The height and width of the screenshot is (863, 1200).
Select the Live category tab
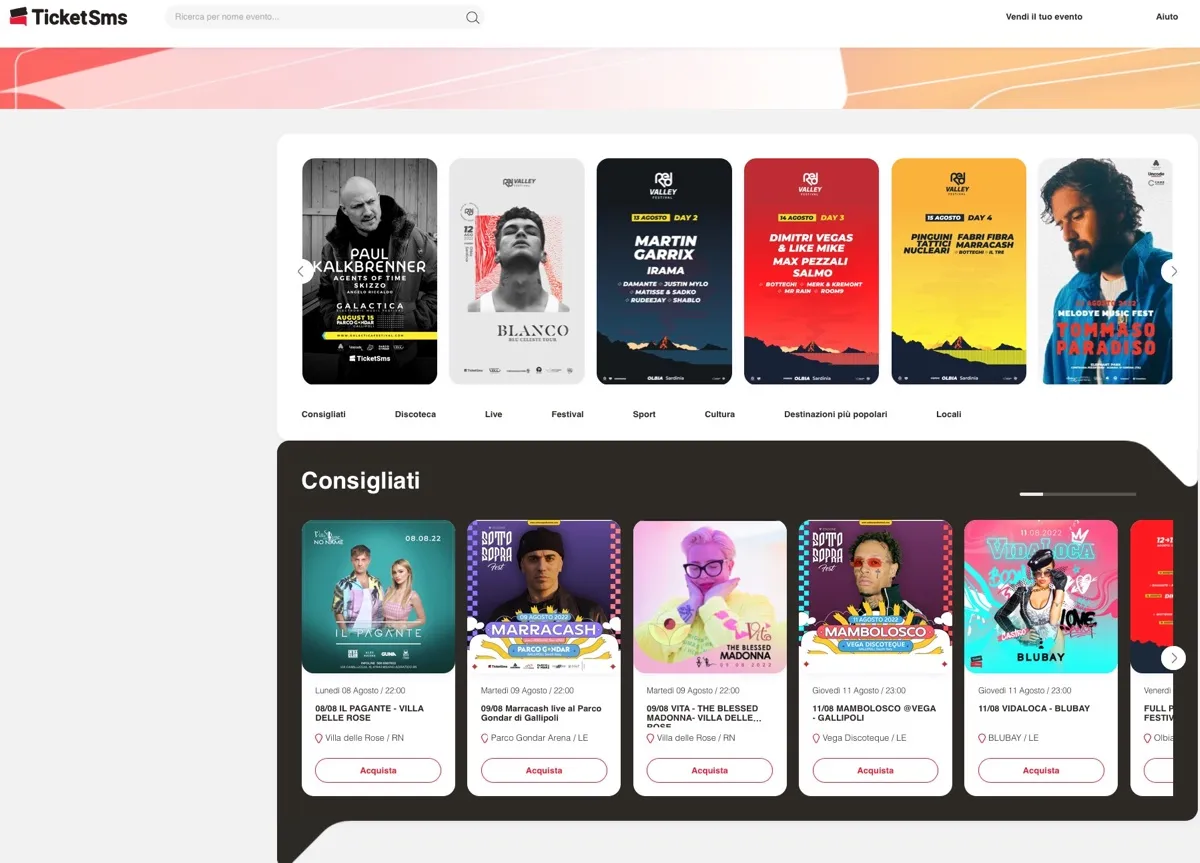pos(493,414)
